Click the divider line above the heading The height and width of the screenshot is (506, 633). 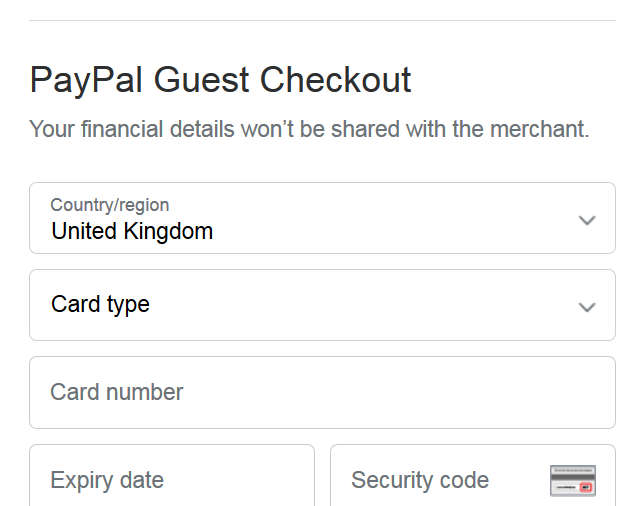(322, 20)
